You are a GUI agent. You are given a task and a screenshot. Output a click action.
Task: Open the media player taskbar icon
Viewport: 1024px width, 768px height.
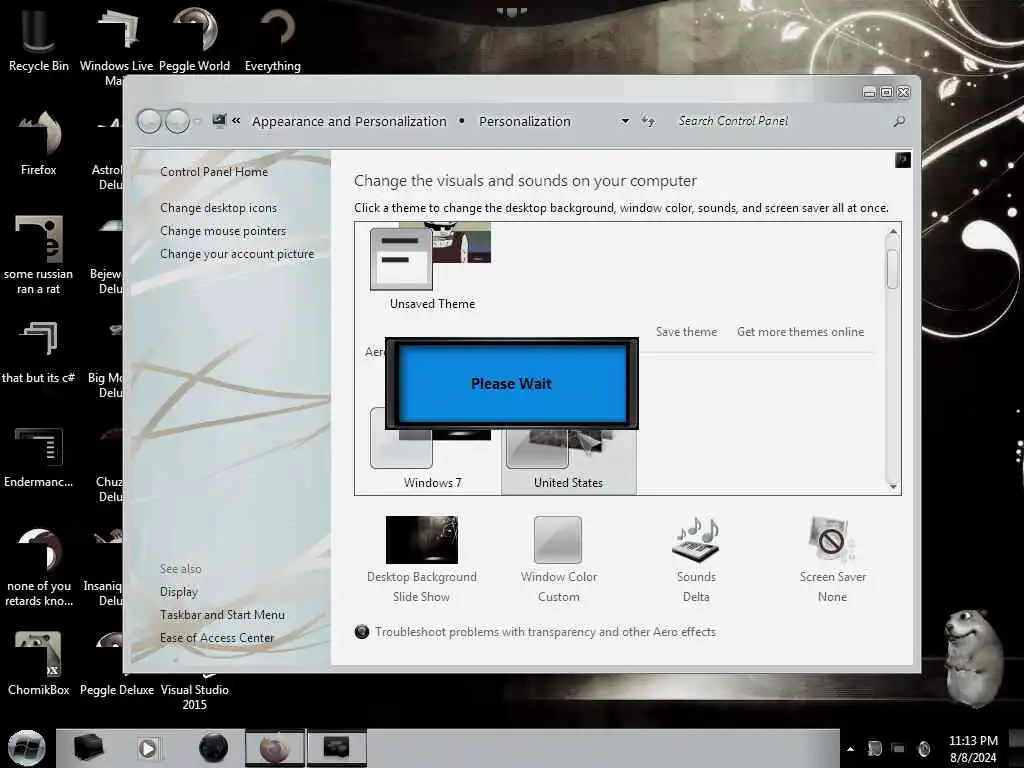tap(148, 748)
